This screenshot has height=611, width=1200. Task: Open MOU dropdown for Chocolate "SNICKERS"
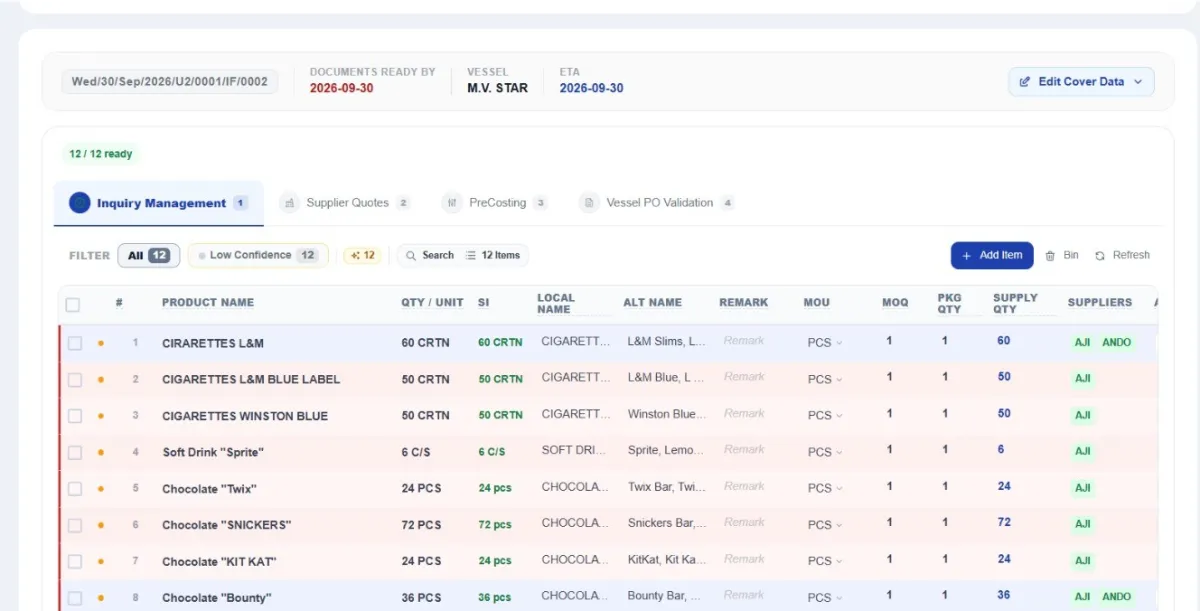pos(825,525)
